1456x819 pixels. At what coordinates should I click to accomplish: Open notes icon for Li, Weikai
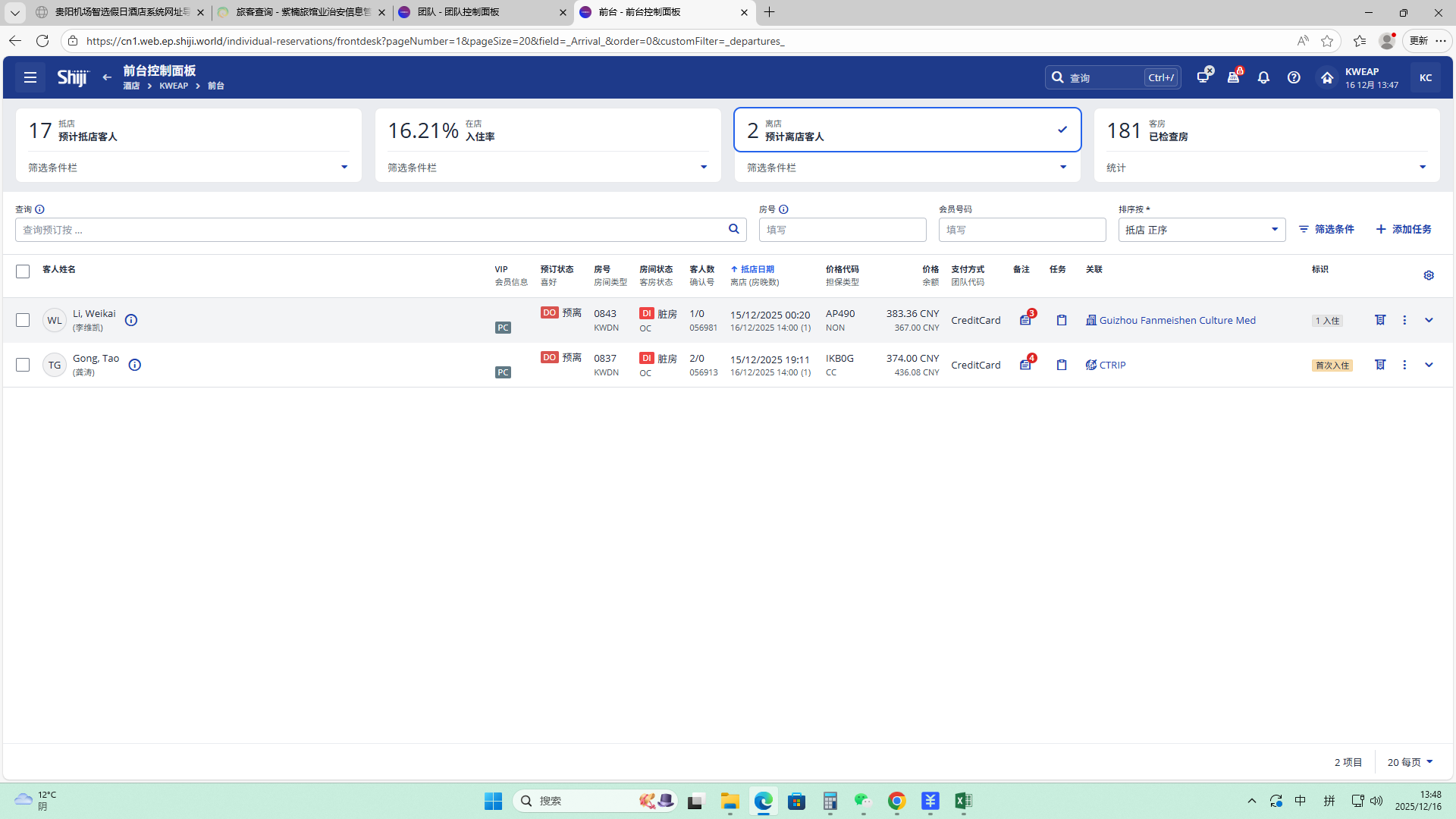(1025, 320)
